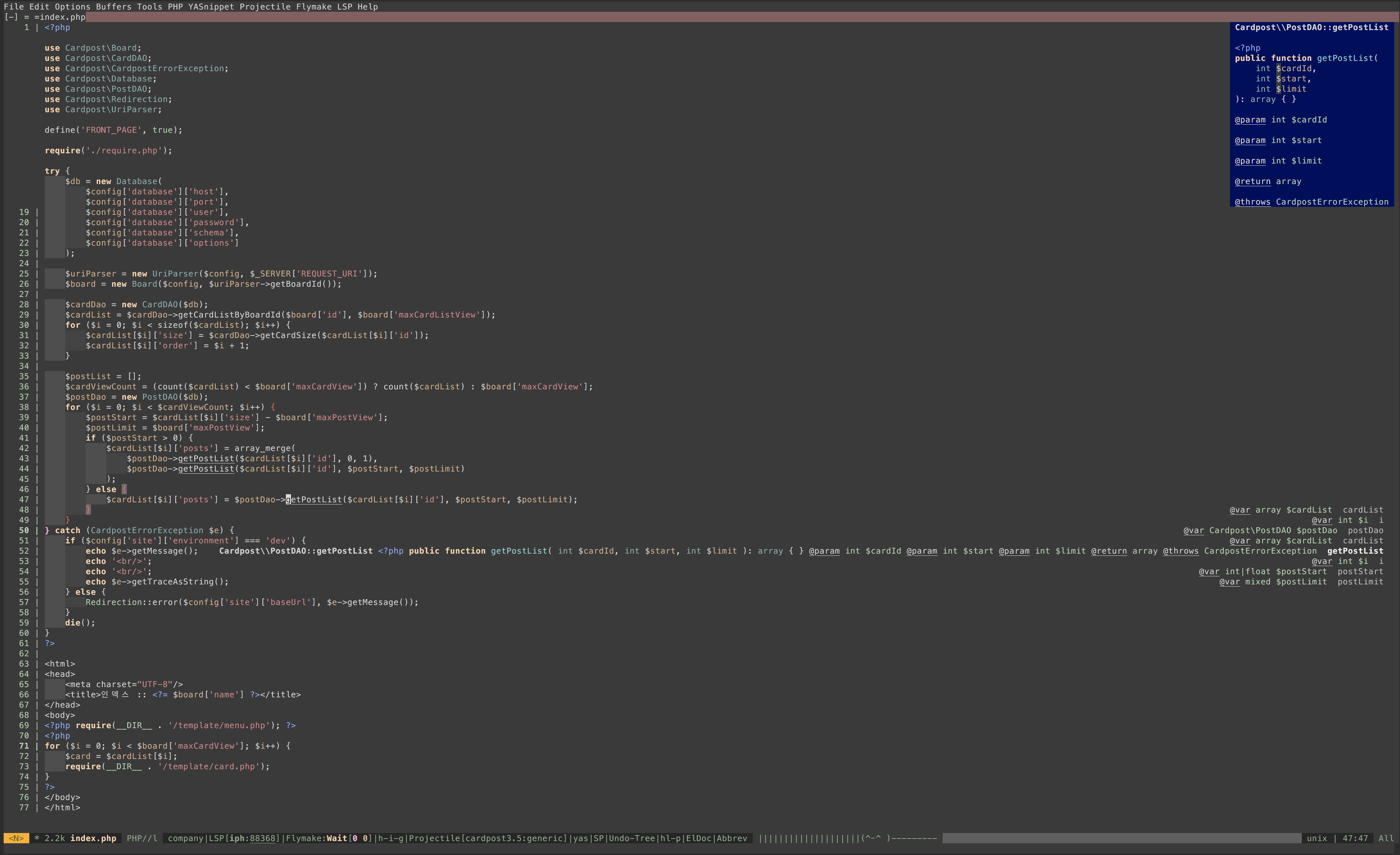Click the modified buffer asterisk indicator
The height and width of the screenshot is (855, 1400).
(x=36, y=838)
